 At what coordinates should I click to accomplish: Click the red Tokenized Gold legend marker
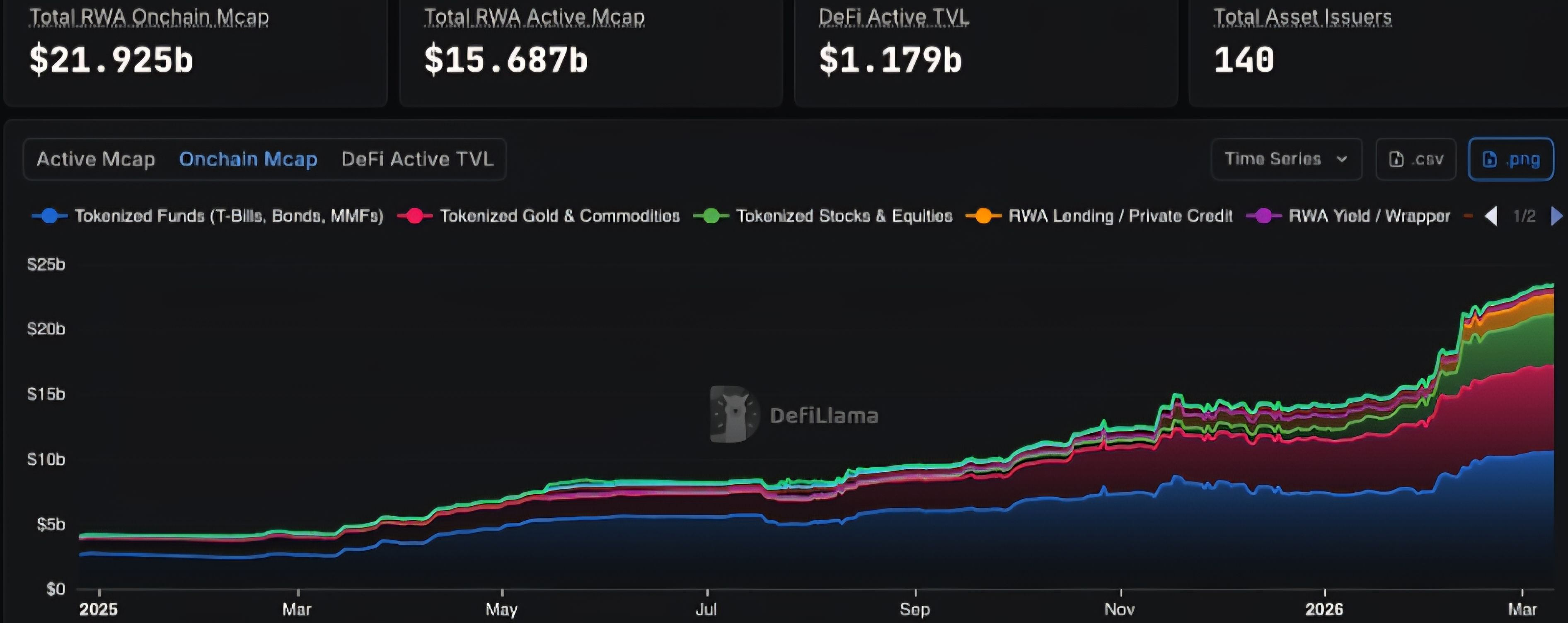pyautogui.click(x=414, y=216)
